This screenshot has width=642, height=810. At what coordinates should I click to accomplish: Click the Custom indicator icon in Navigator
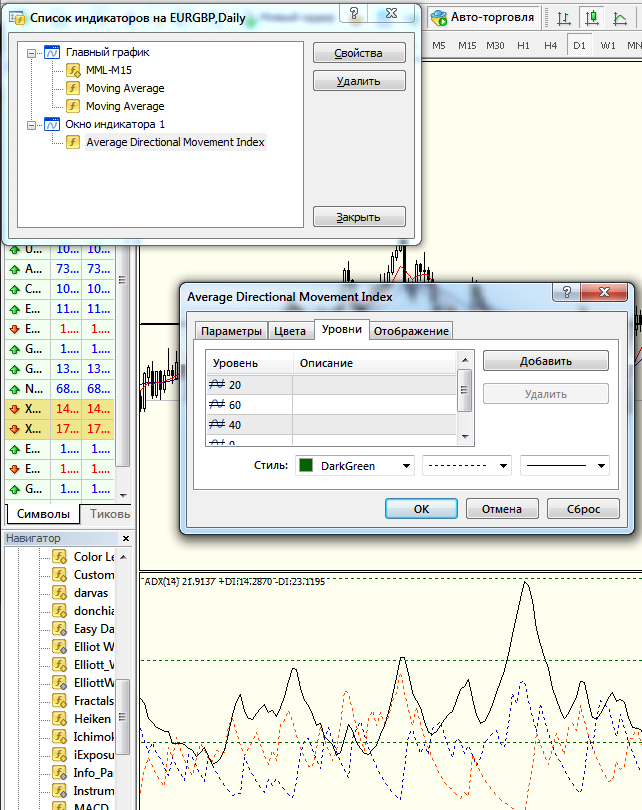click(x=60, y=575)
